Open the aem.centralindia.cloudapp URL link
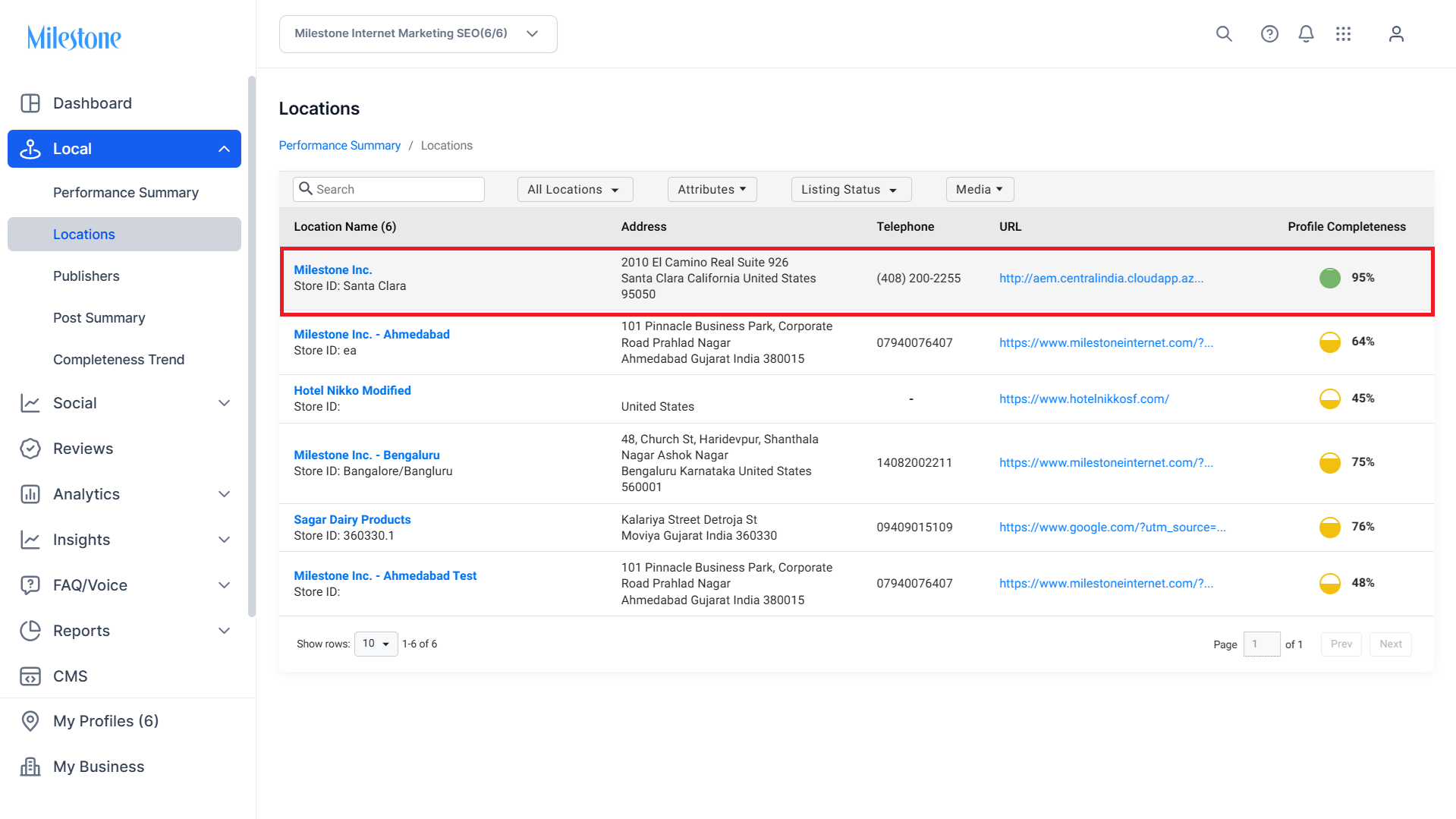 click(x=1102, y=279)
